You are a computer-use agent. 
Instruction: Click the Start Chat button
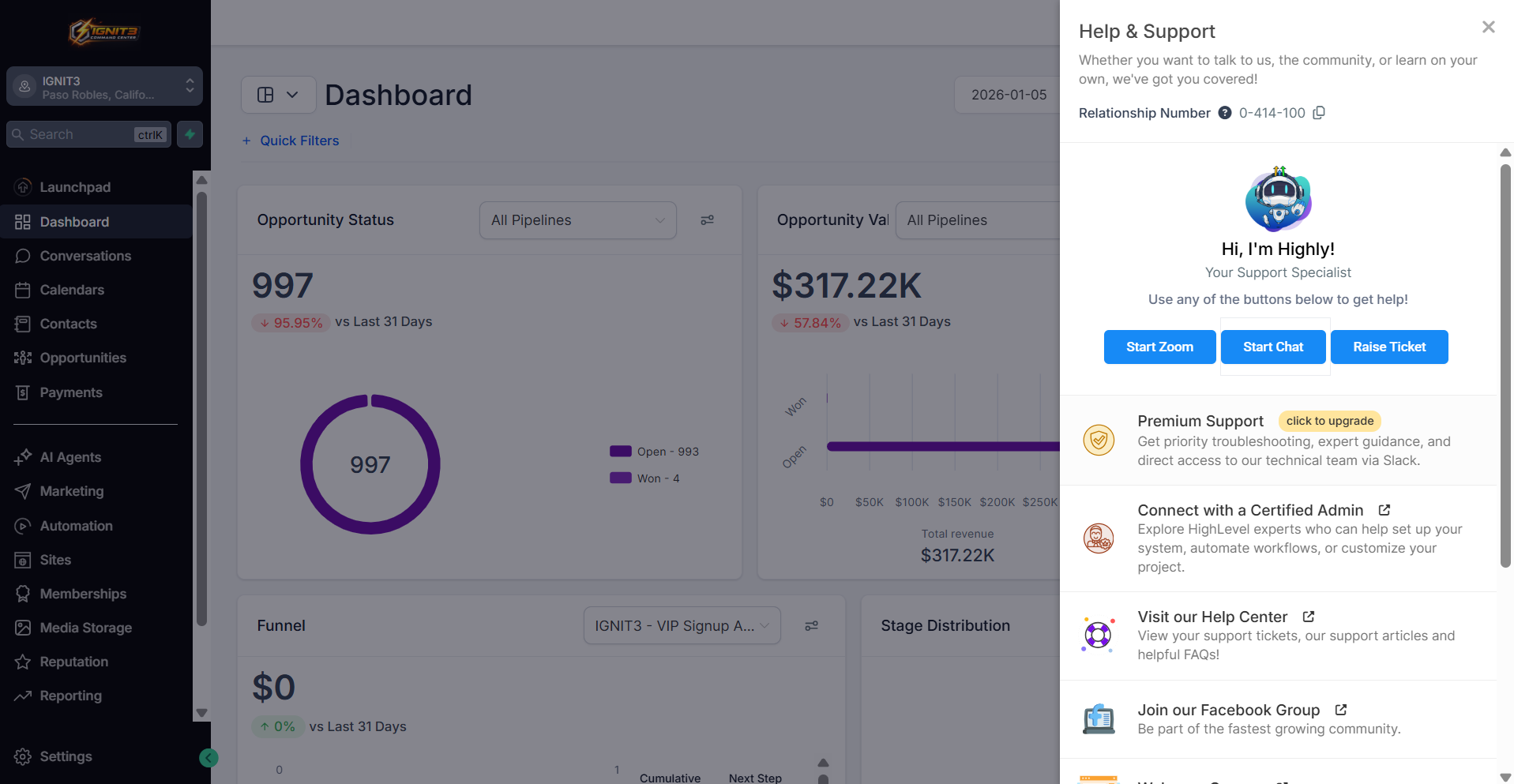tap(1273, 347)
